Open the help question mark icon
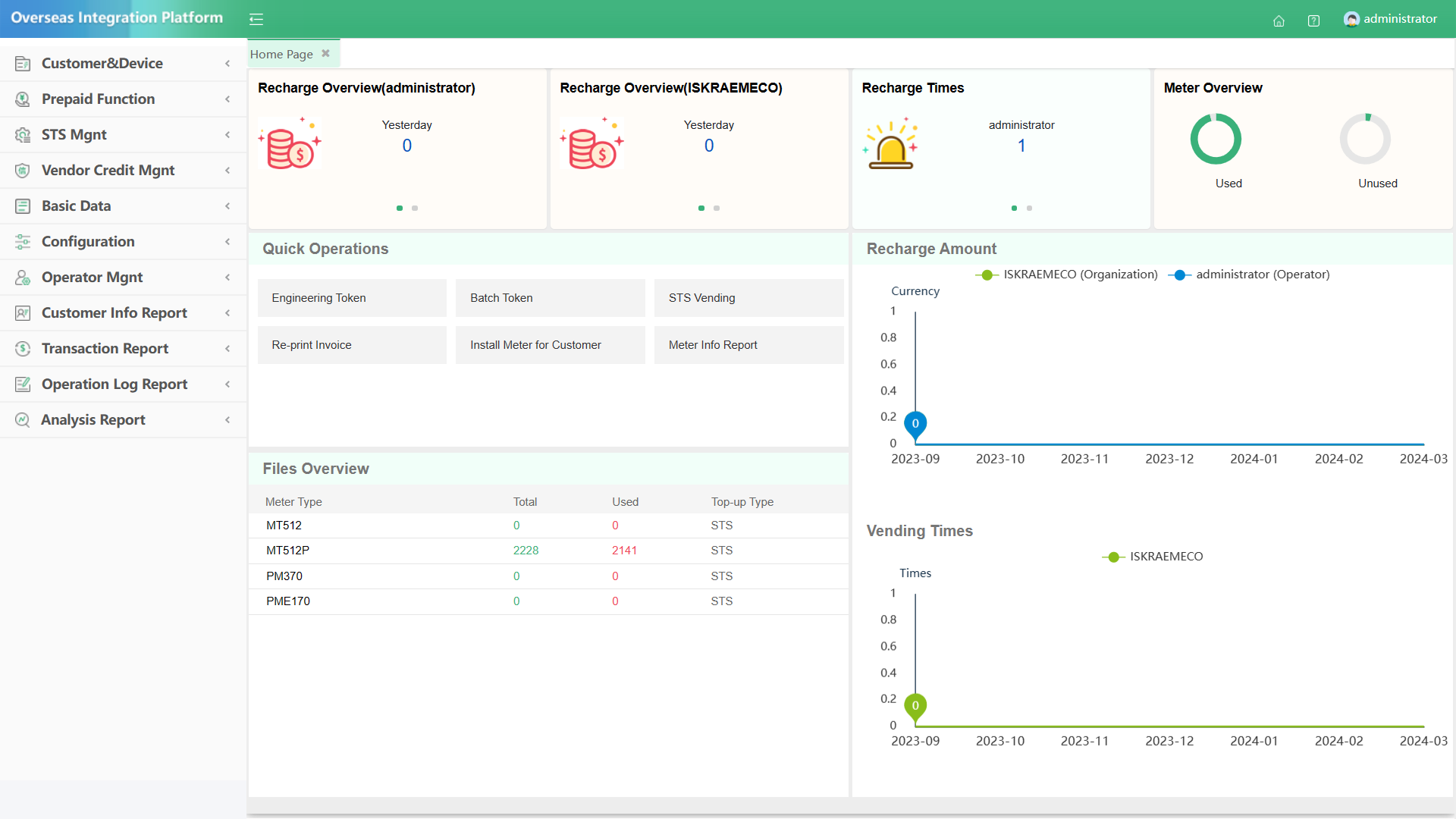1456x819 pixels. coord(1313,20)
